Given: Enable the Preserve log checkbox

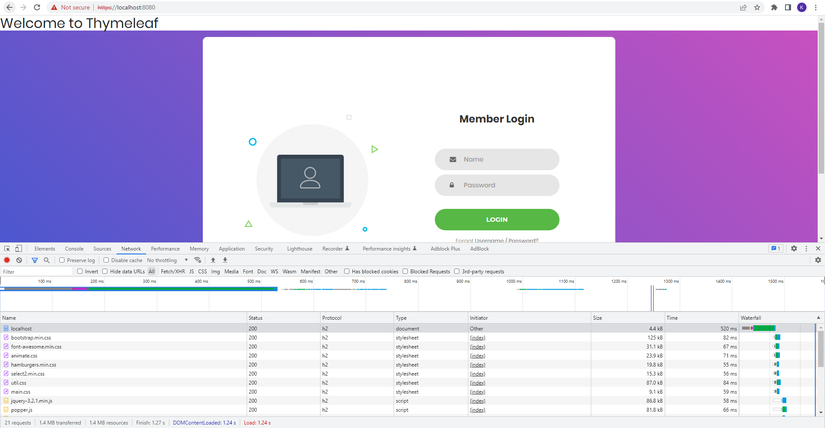Looking at the screenshot, I should click(x=62, y=260).
